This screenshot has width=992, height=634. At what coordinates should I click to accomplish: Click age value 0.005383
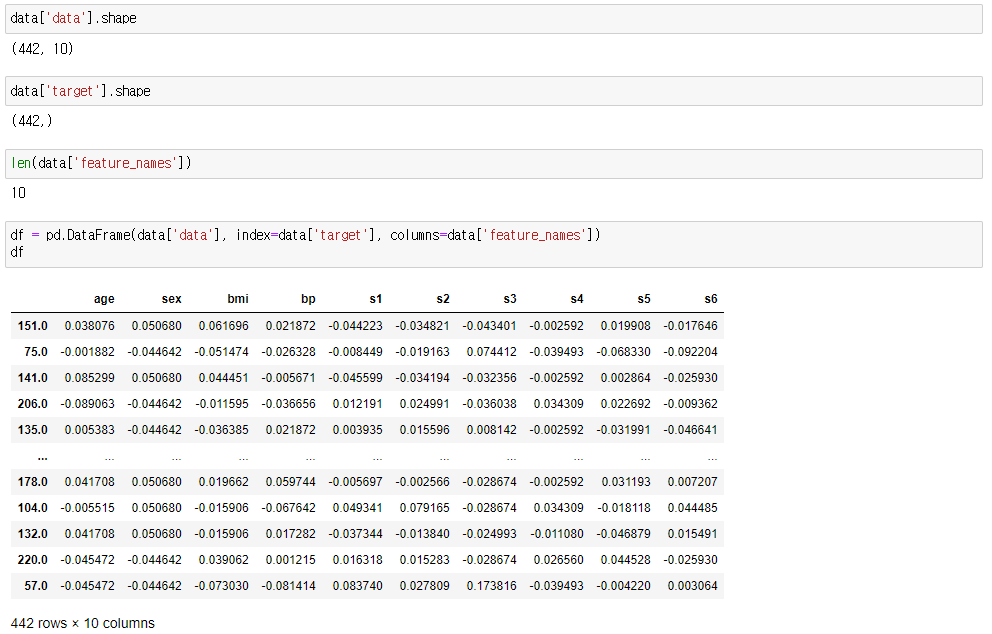[89, 430]
